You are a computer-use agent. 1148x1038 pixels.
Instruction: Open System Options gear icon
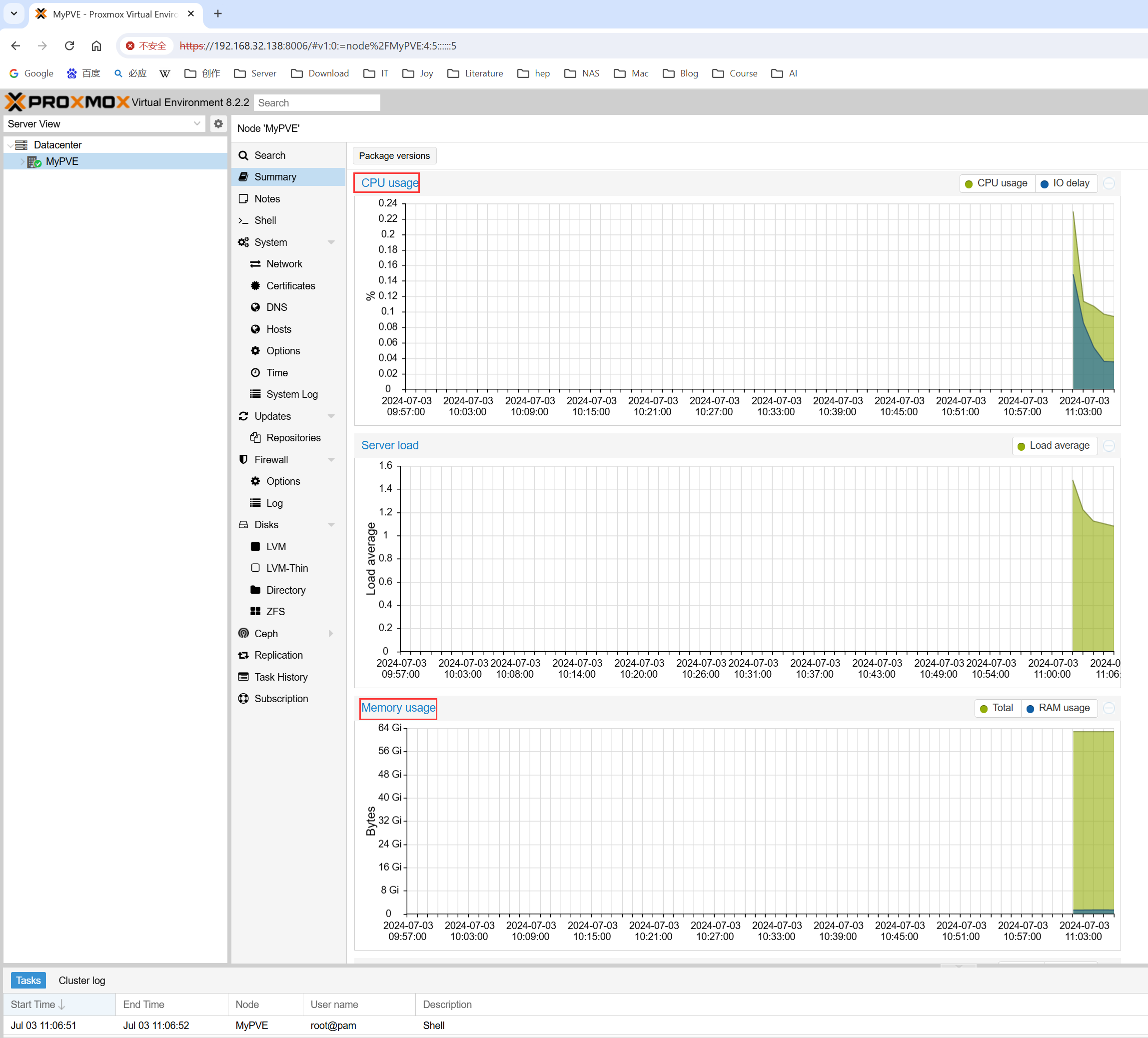[x=255, y=351]
